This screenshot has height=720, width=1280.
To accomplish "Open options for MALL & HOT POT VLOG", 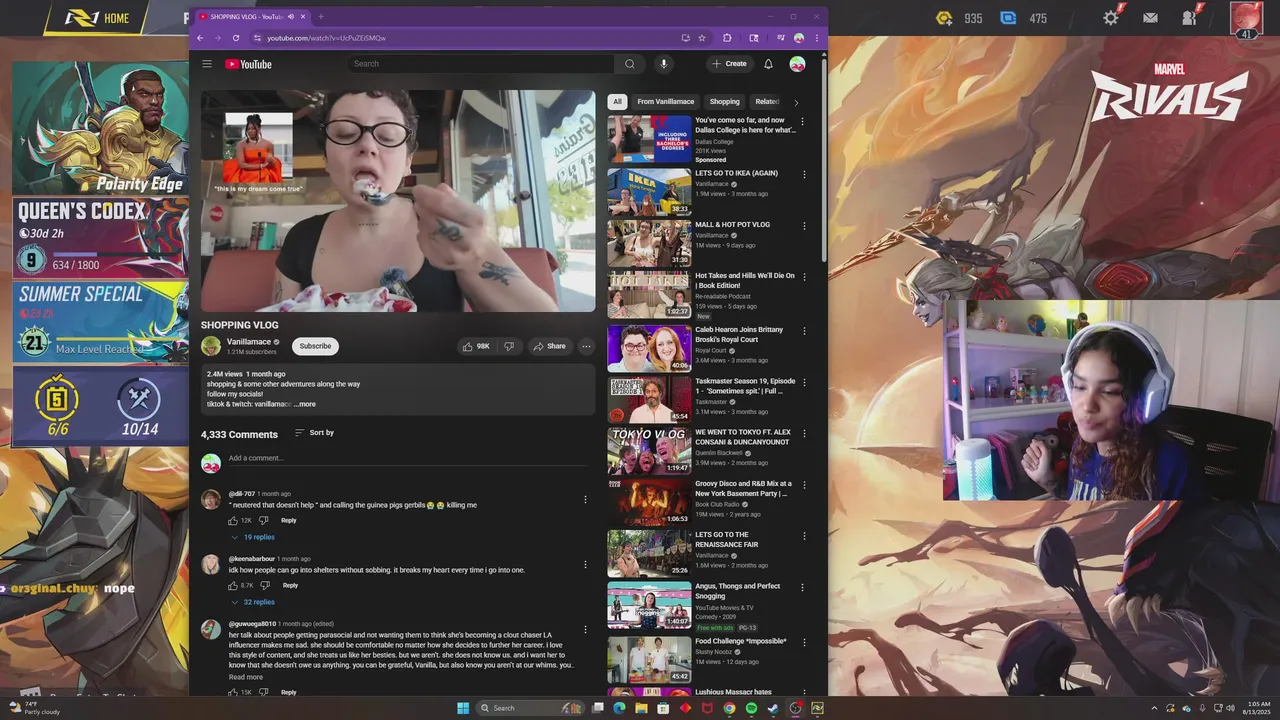I will (x=802, y=226).
